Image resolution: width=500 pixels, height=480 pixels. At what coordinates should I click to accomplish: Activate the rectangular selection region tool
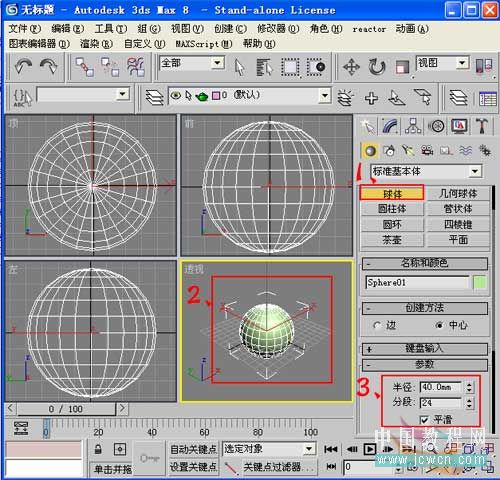291,67
